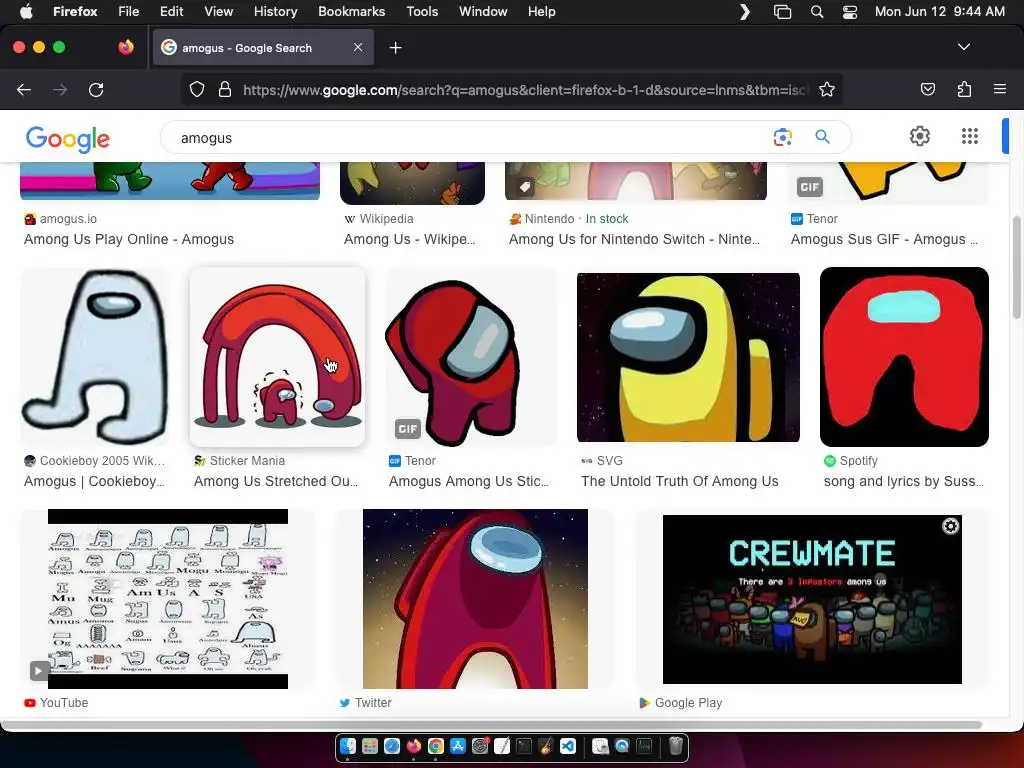The width and height of the screenshot is (1024, 768).
Task: Open 'Among Us Stretched Ou...' Sticker Mania link
Action: 276,481
